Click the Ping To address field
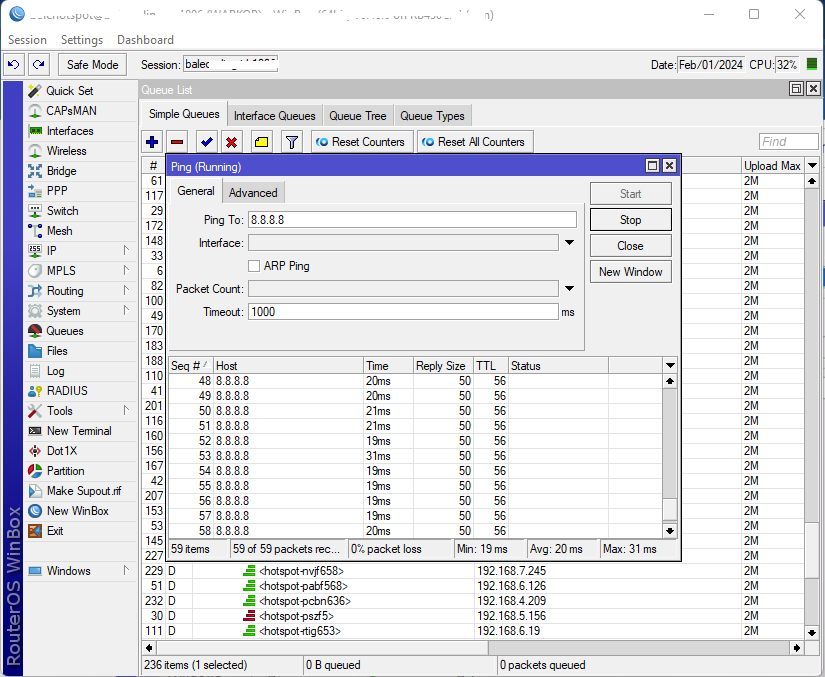Viewport: 825px width, 677px height. (412, 220)
